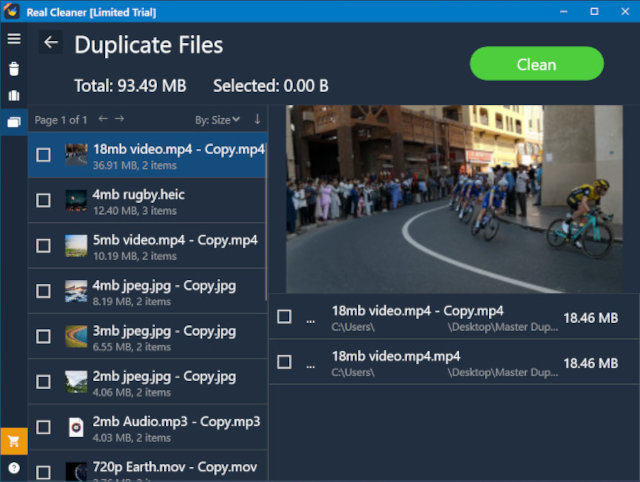Select '2mb Audio.mp3 - Copy.mp3' list entry

147,427
